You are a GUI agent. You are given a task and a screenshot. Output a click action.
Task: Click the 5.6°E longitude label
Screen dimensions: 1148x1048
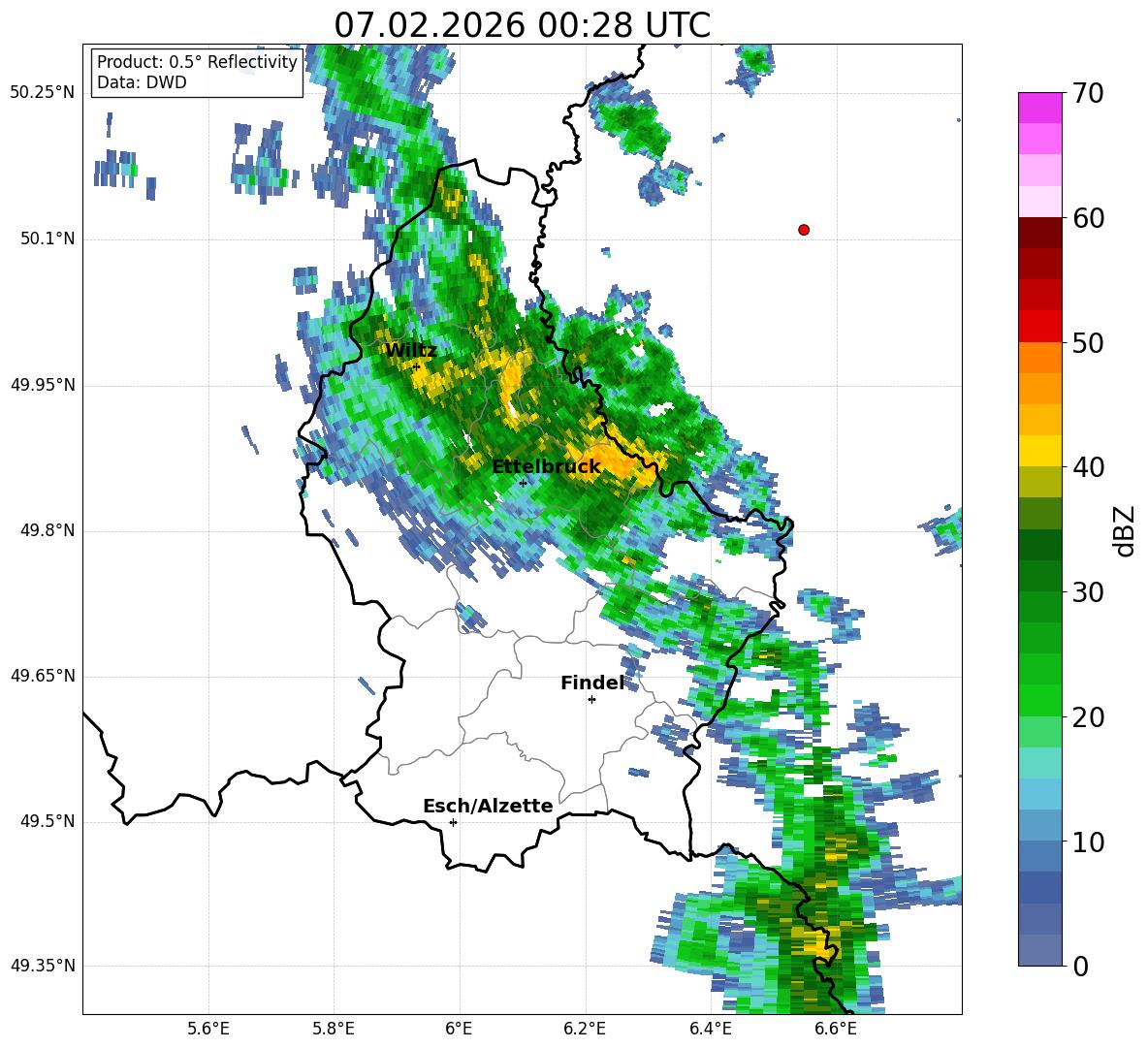[x=208, y=1029]
